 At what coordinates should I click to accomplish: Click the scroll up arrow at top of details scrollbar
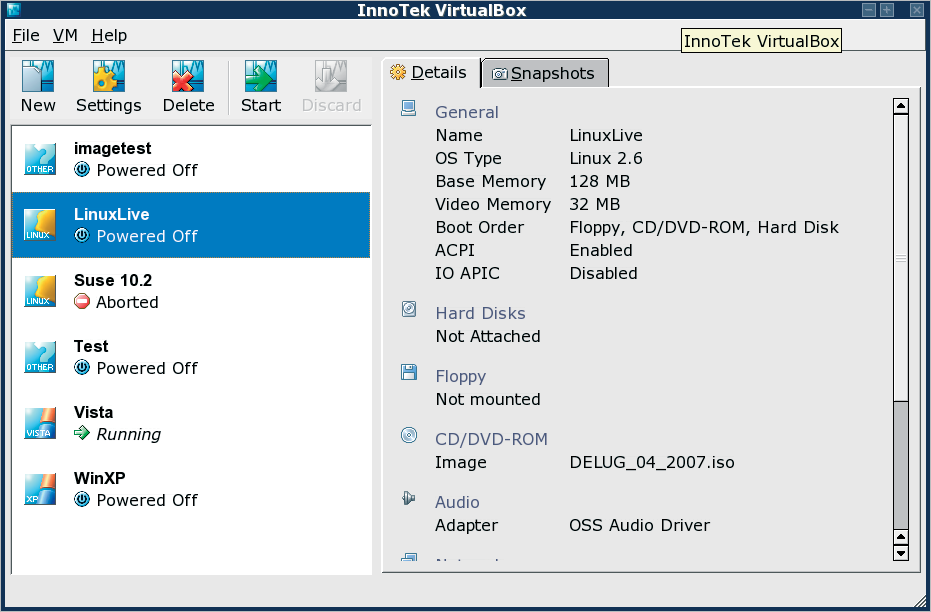[x=901, y=107]
